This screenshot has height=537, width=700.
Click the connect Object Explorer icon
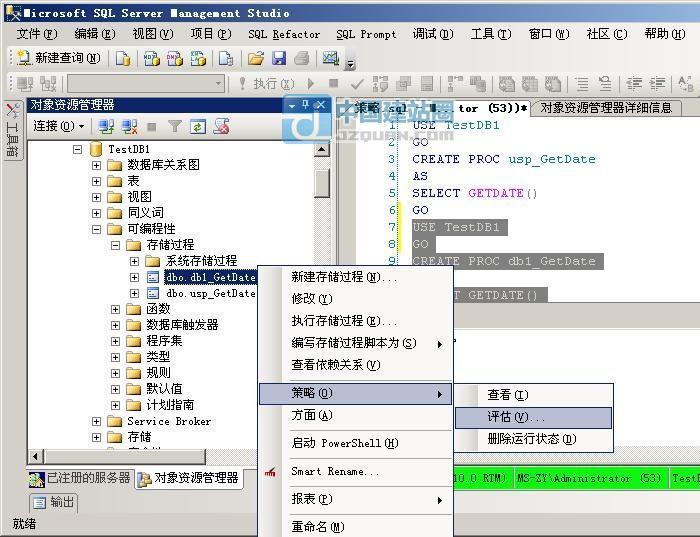(x=106, y=127)
